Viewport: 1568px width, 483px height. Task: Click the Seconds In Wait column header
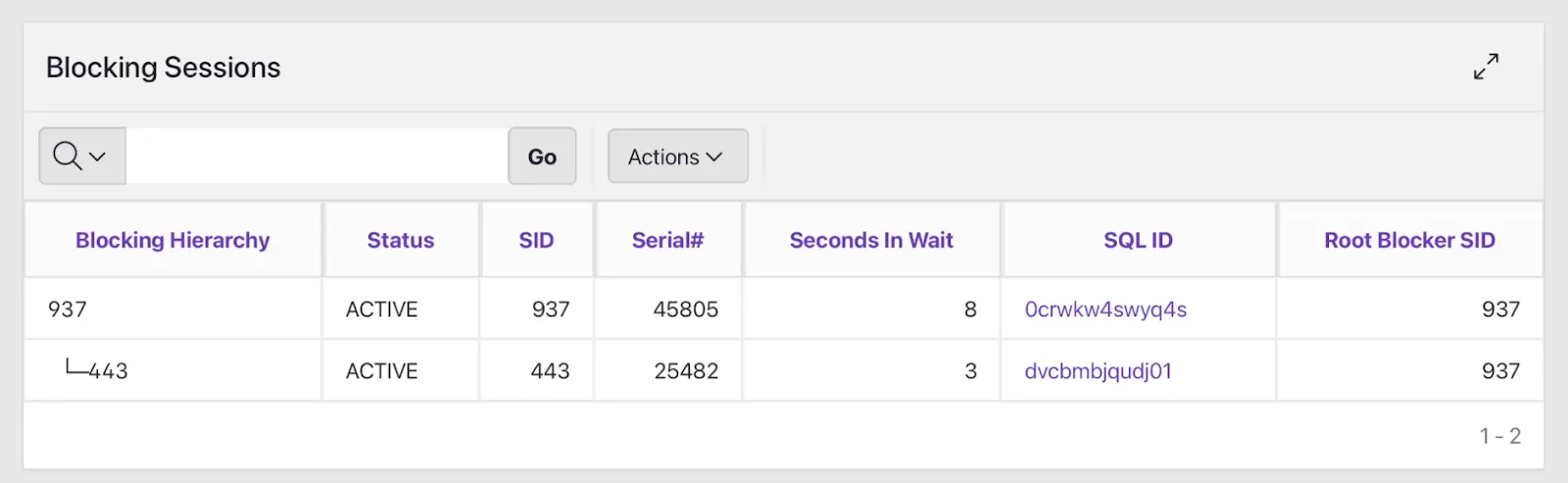pos(871,240)
